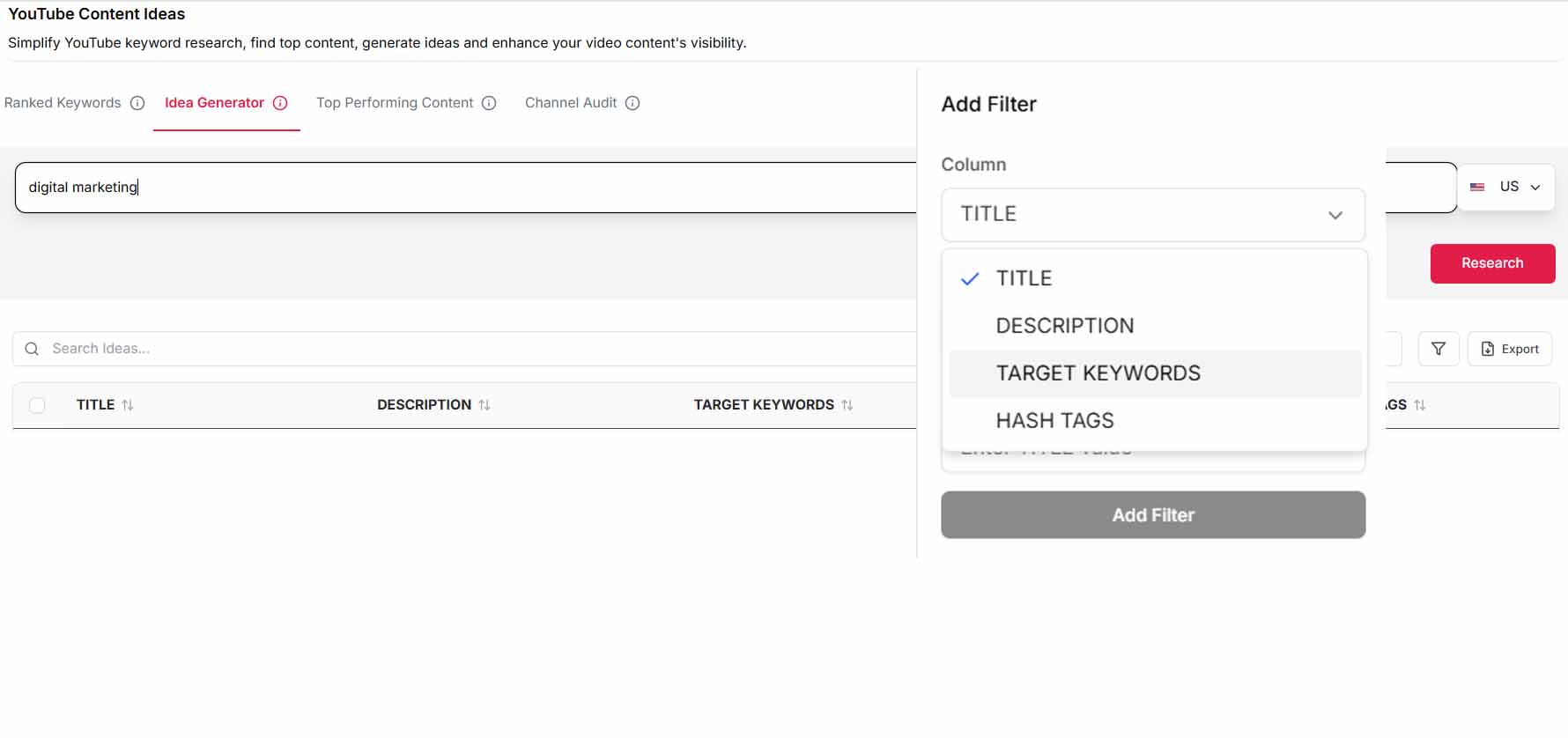Image resolution: width=1568 pixels, height=738 pixels.
Task: Choose DESCRIPTION option in column list
Action: tap(1155, 326)
